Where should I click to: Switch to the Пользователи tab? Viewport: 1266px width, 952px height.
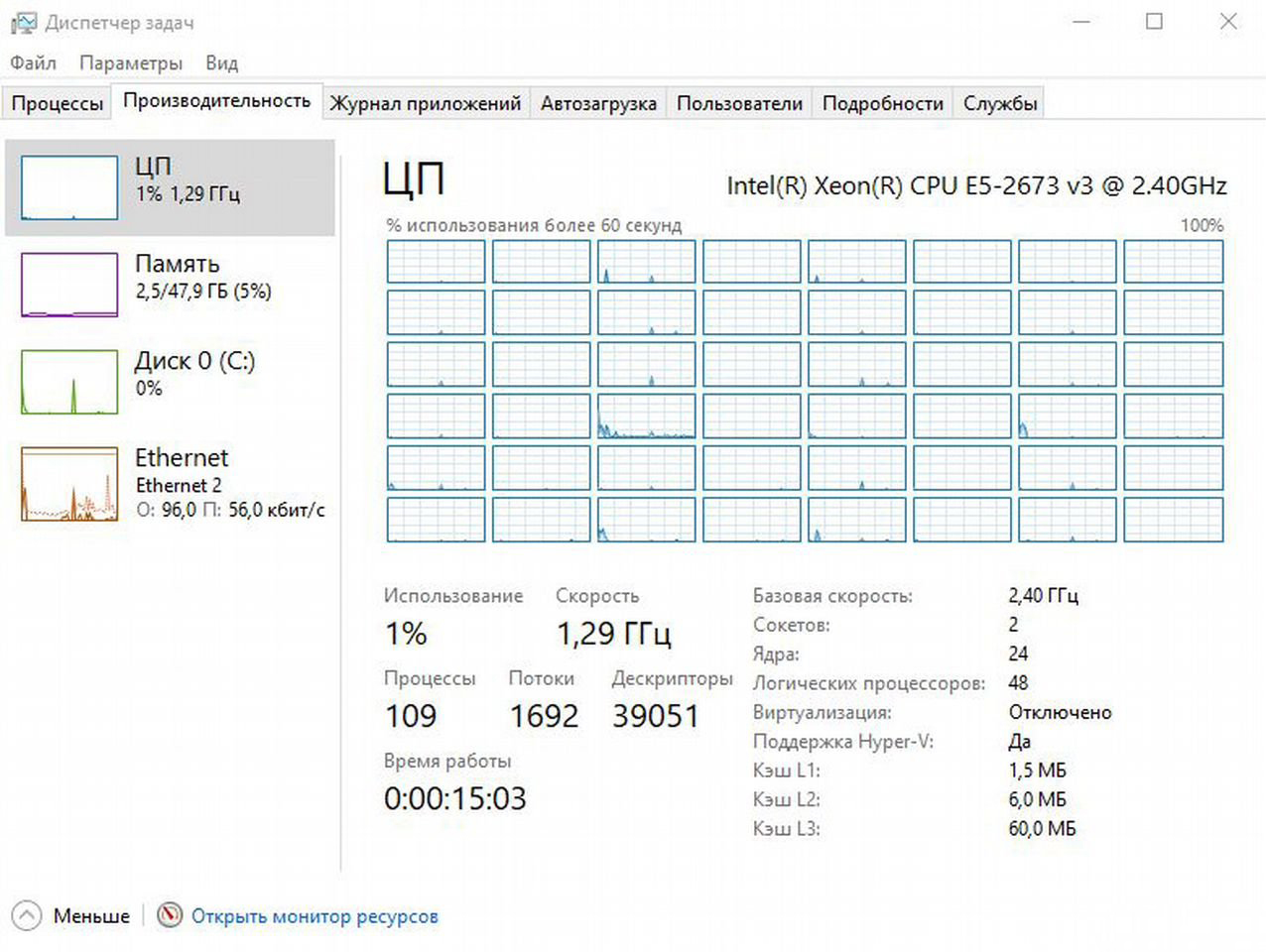click(739, 103)
